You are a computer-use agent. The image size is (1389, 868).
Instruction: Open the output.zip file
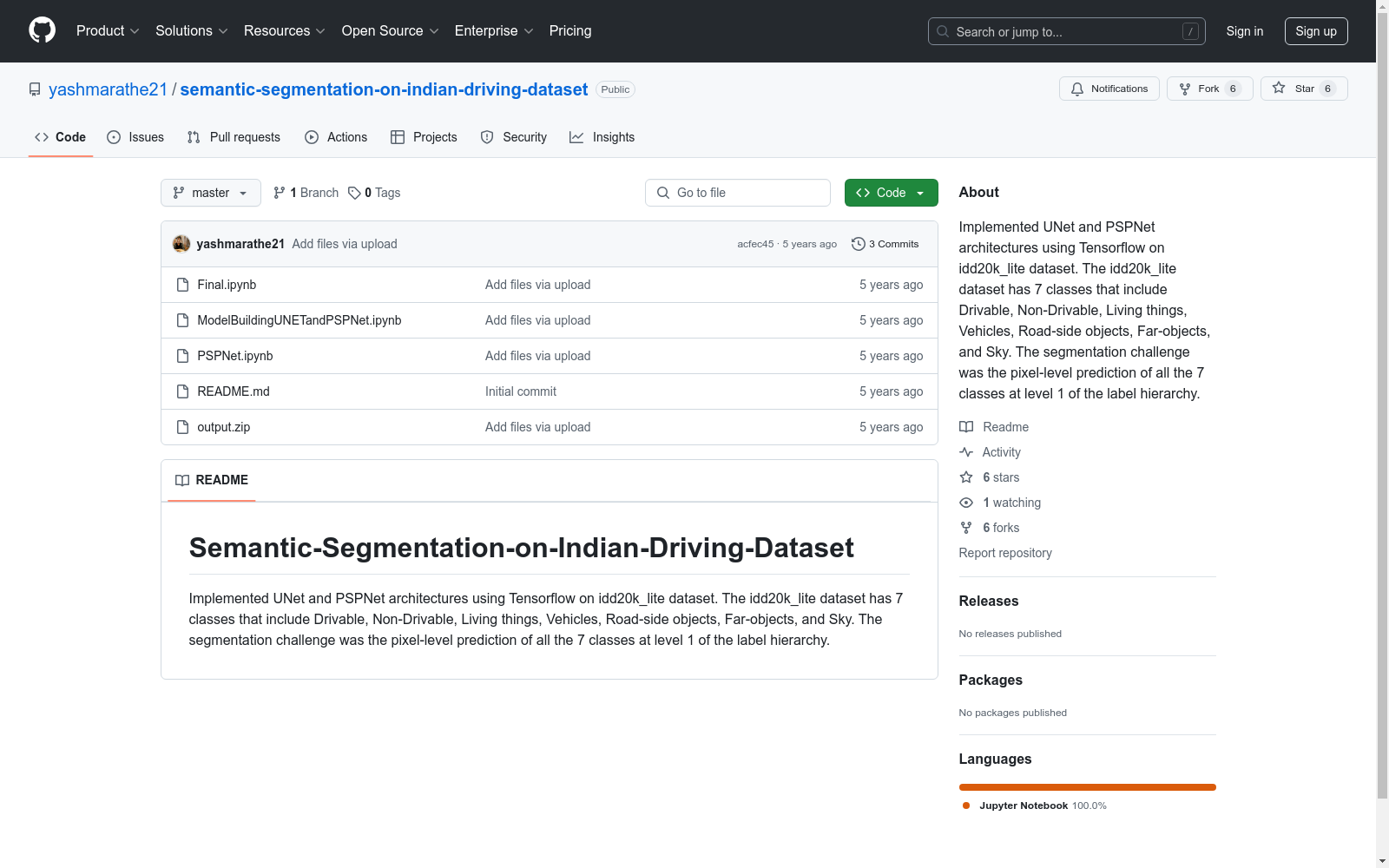(224, 427)
